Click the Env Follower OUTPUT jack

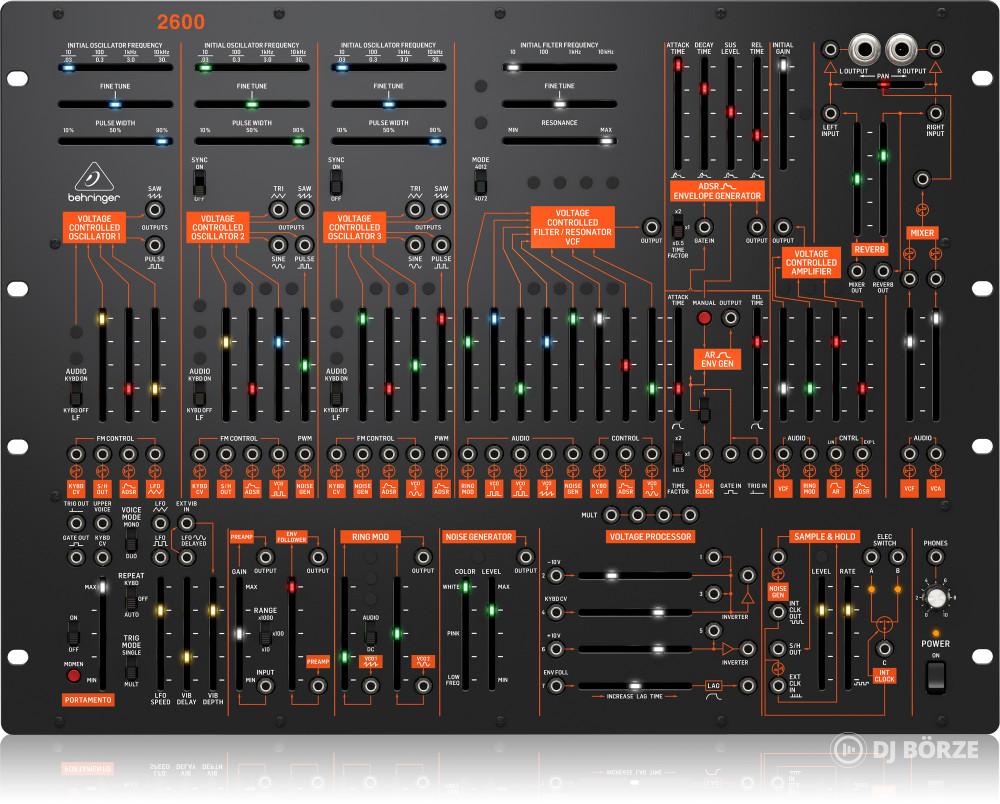click(317, 557)
